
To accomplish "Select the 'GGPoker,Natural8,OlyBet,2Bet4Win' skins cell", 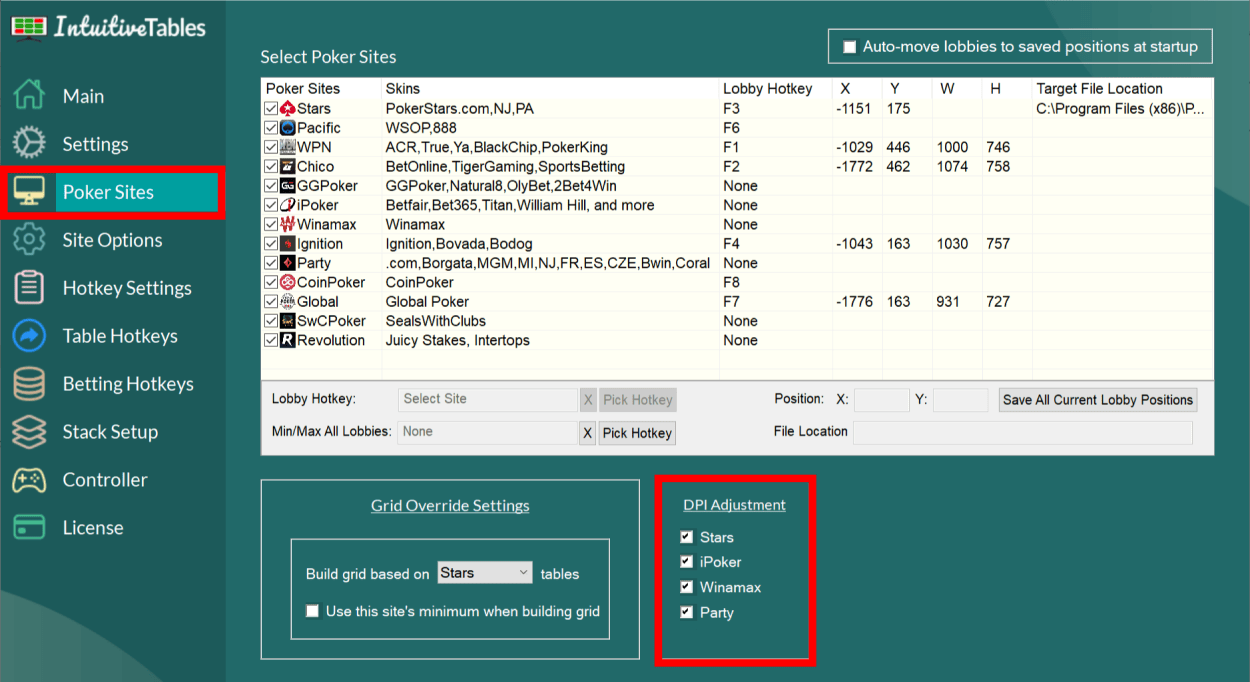I will tap(502, 186).
